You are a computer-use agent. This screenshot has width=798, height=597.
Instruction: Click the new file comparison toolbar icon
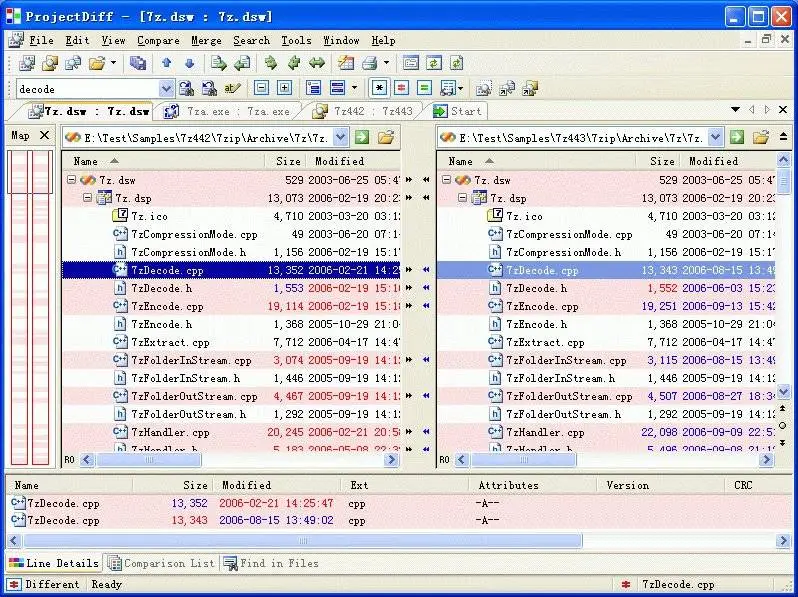tap(73, 63)
